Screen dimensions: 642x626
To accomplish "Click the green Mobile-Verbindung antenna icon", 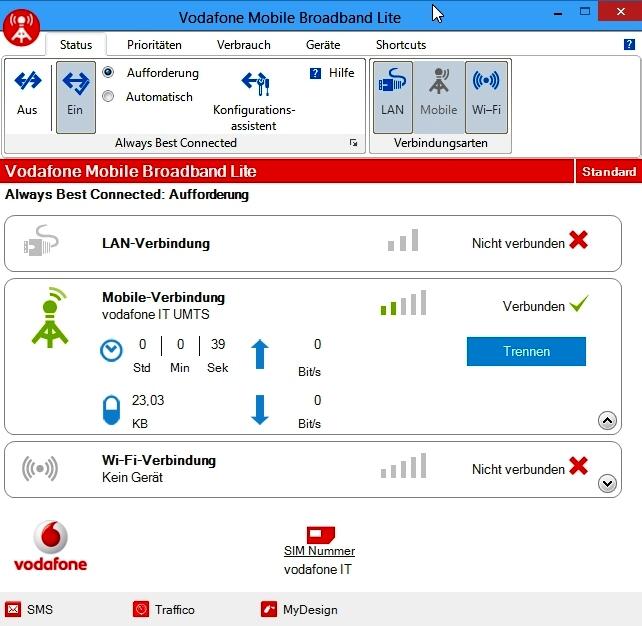I will pyautogui.click(x=50, y=318).
